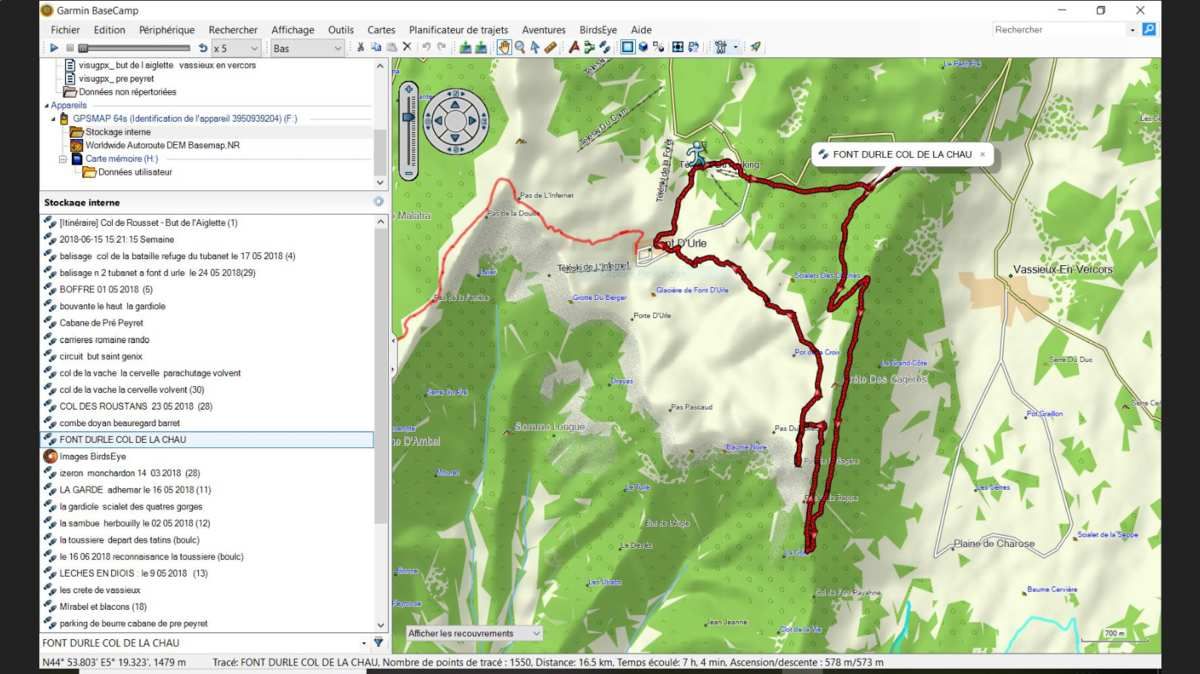Open the Bas detail level dropdown
The image size is (1200, 674).
point(307,48)
